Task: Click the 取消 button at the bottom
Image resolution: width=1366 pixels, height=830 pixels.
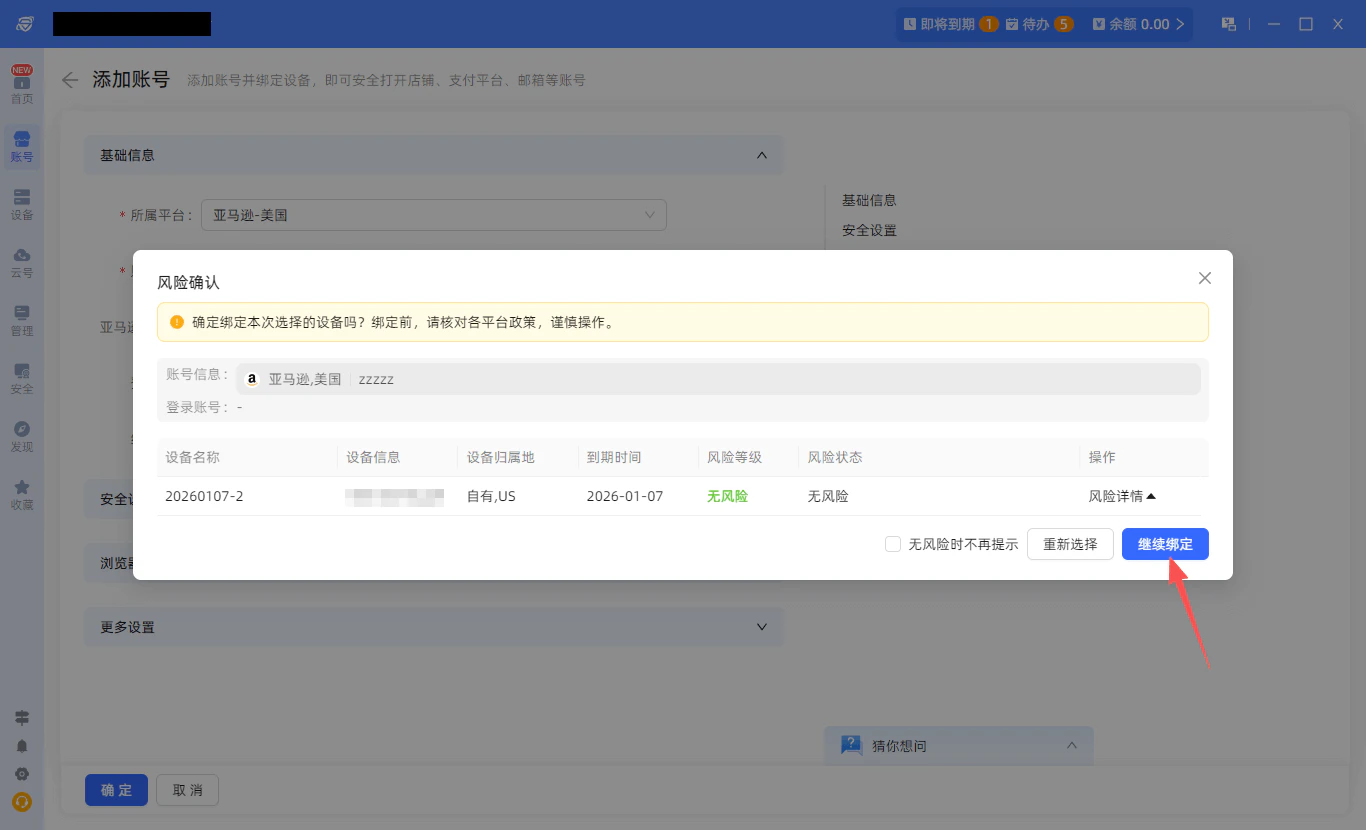Action: 187,790
